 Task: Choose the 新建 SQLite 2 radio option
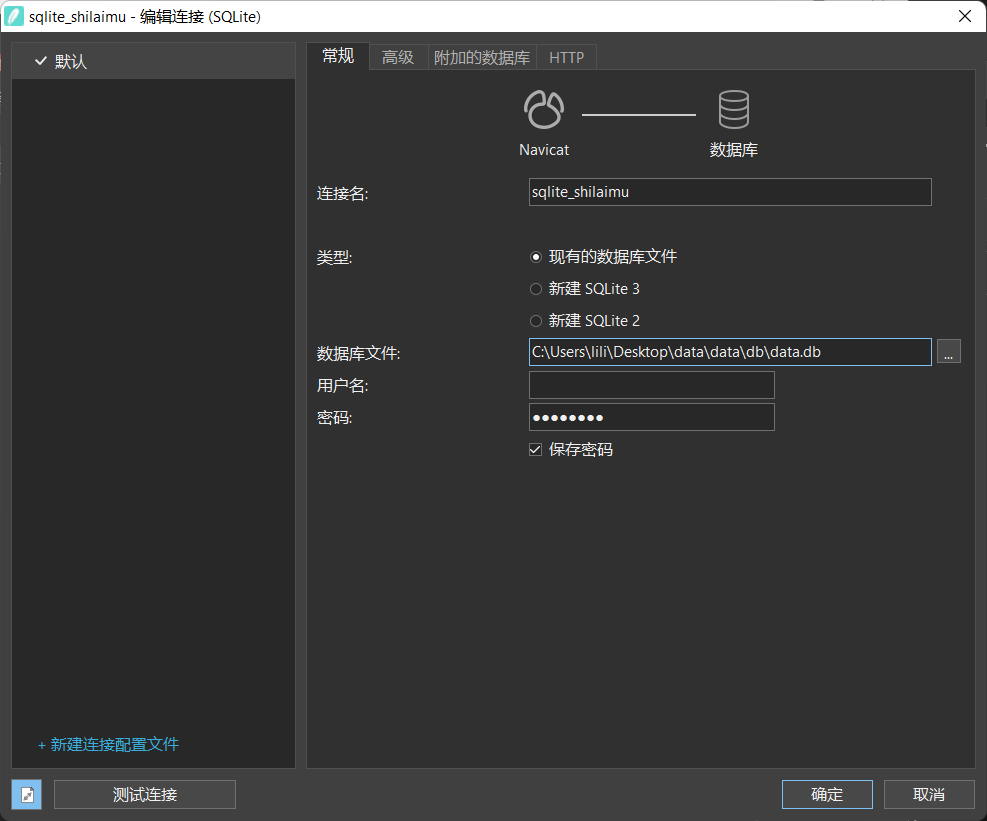pyautogui.click(x=536, y=321)
